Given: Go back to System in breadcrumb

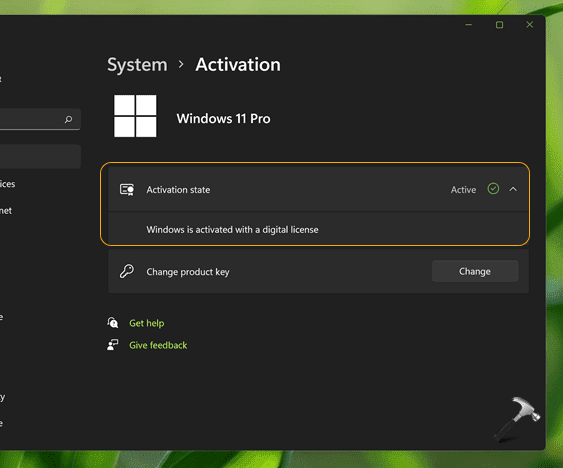Looking at the screenshot, I should [137, 65].
